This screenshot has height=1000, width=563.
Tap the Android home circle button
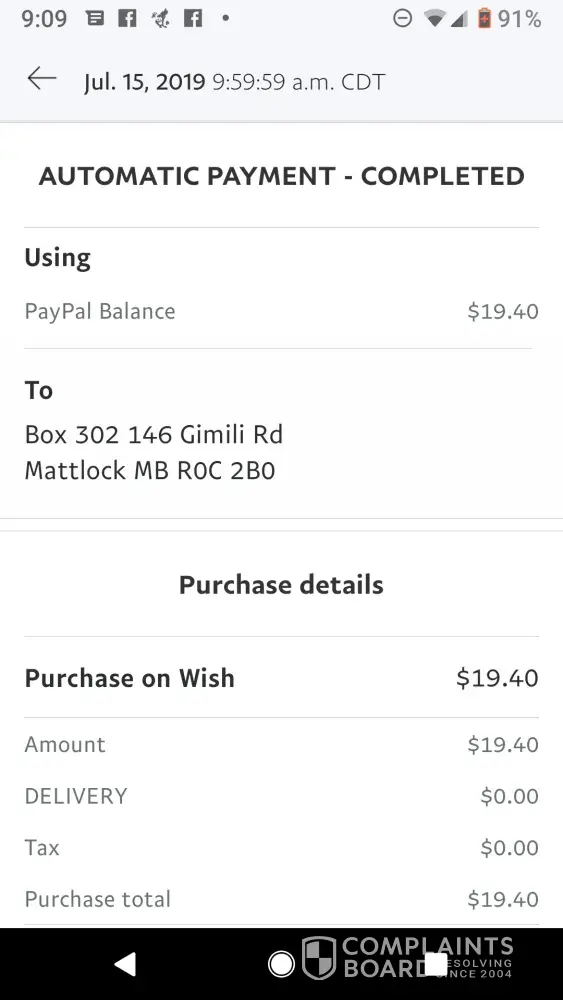[281, 964]
